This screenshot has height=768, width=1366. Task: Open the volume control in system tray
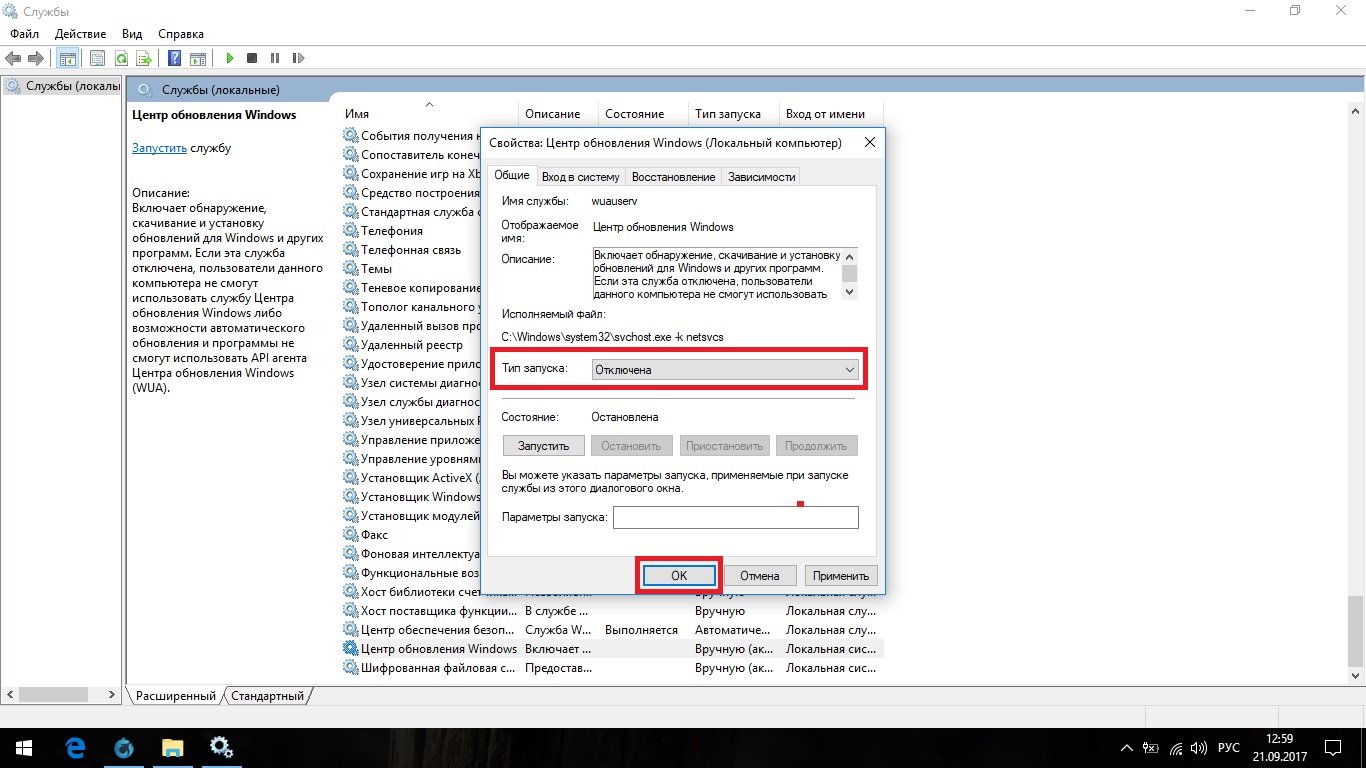(1199, 748)
